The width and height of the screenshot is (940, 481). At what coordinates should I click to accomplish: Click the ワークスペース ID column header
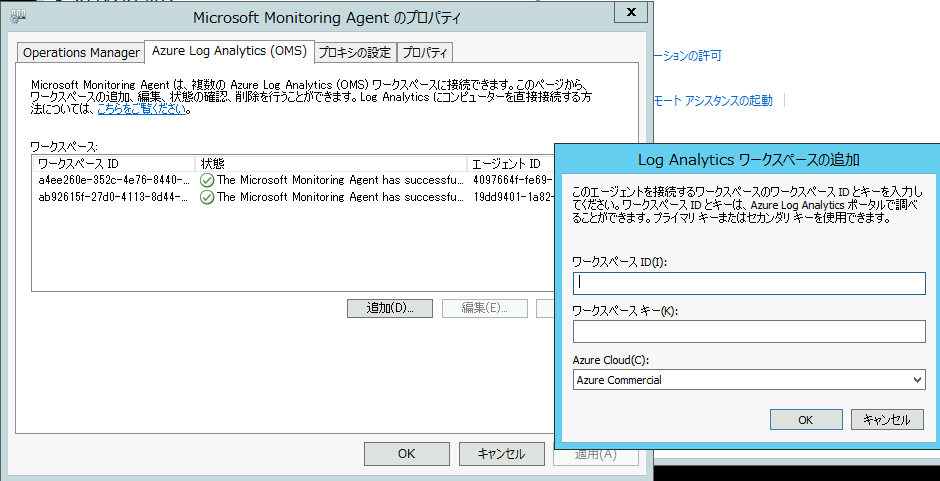[113, 164]
